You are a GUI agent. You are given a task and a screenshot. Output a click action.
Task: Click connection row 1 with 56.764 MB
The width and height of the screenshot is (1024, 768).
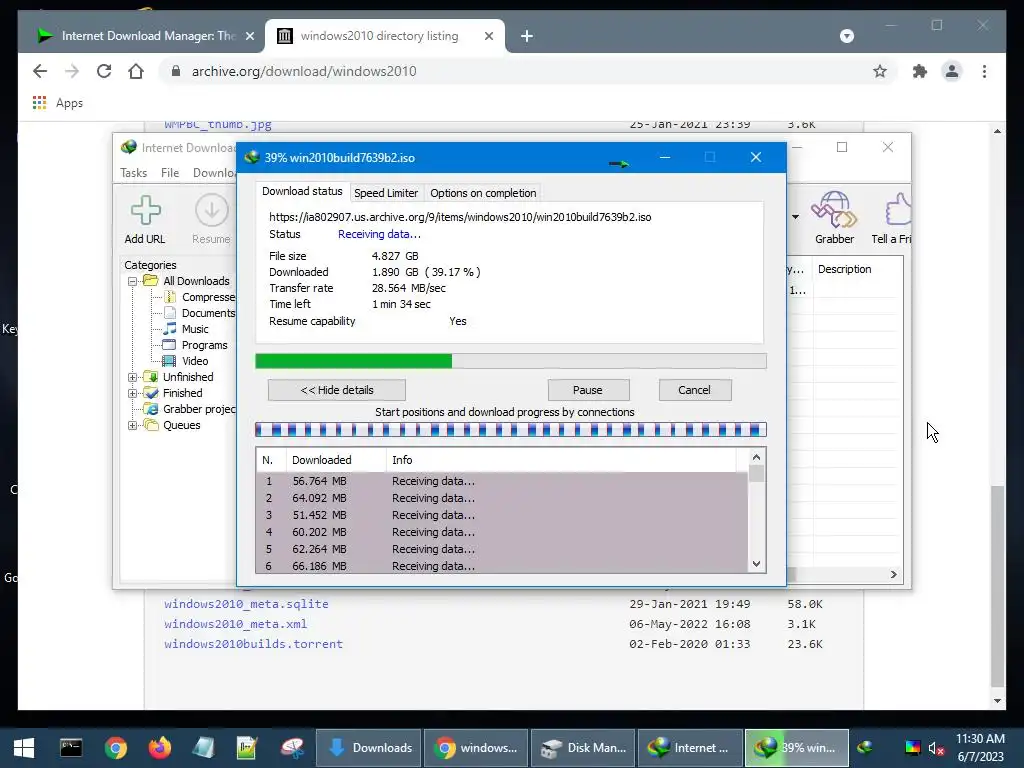click(x=502, y=481)
